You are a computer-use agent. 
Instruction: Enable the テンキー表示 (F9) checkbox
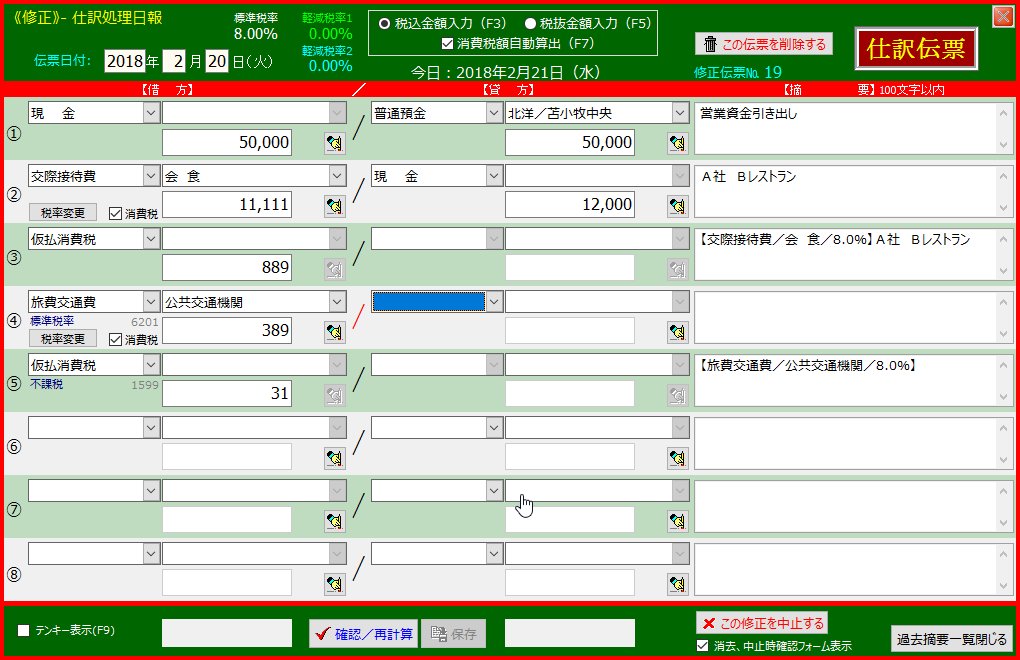[x=24, y=630]
